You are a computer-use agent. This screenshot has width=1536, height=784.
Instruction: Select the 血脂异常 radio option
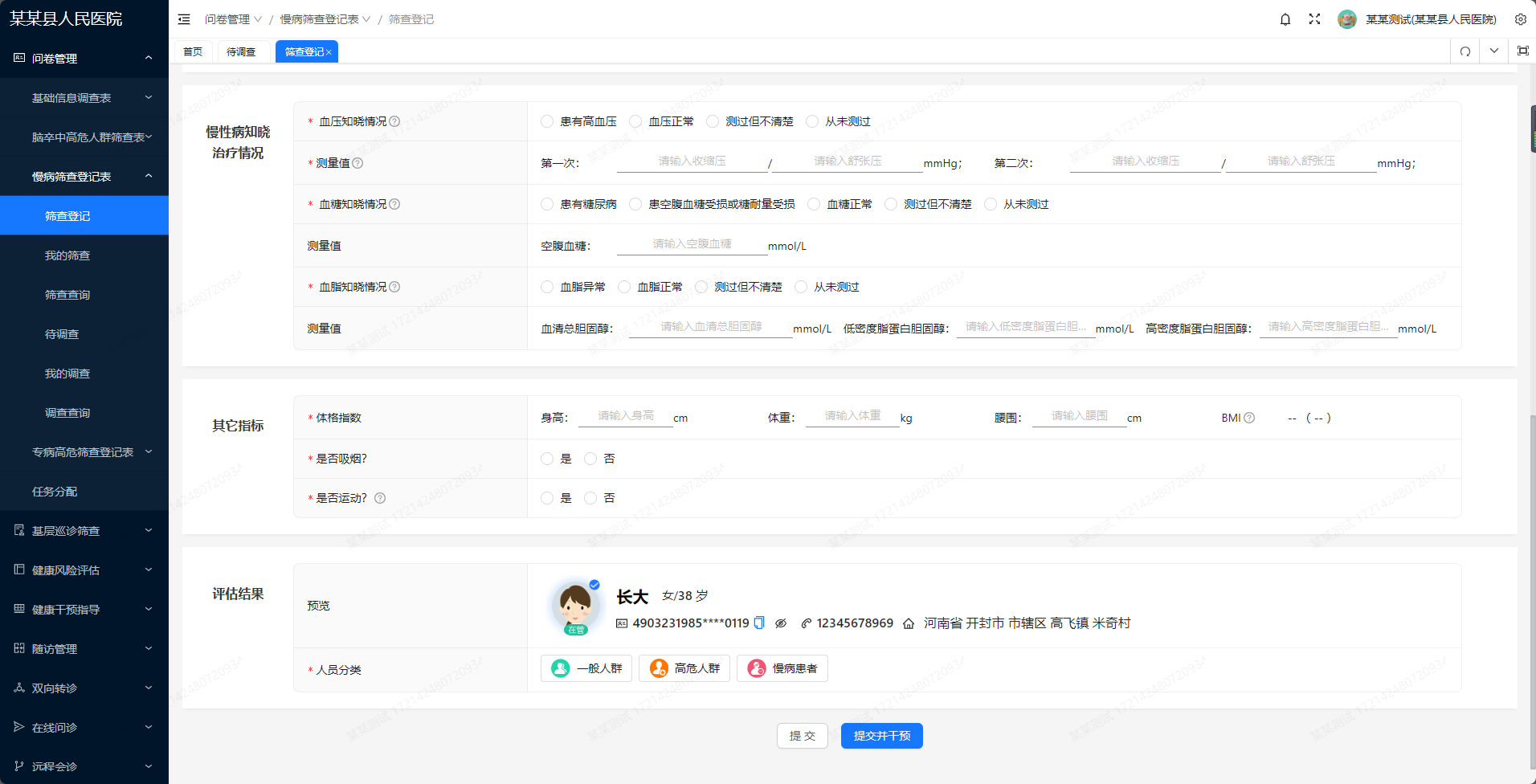click(x=547, y=287)
